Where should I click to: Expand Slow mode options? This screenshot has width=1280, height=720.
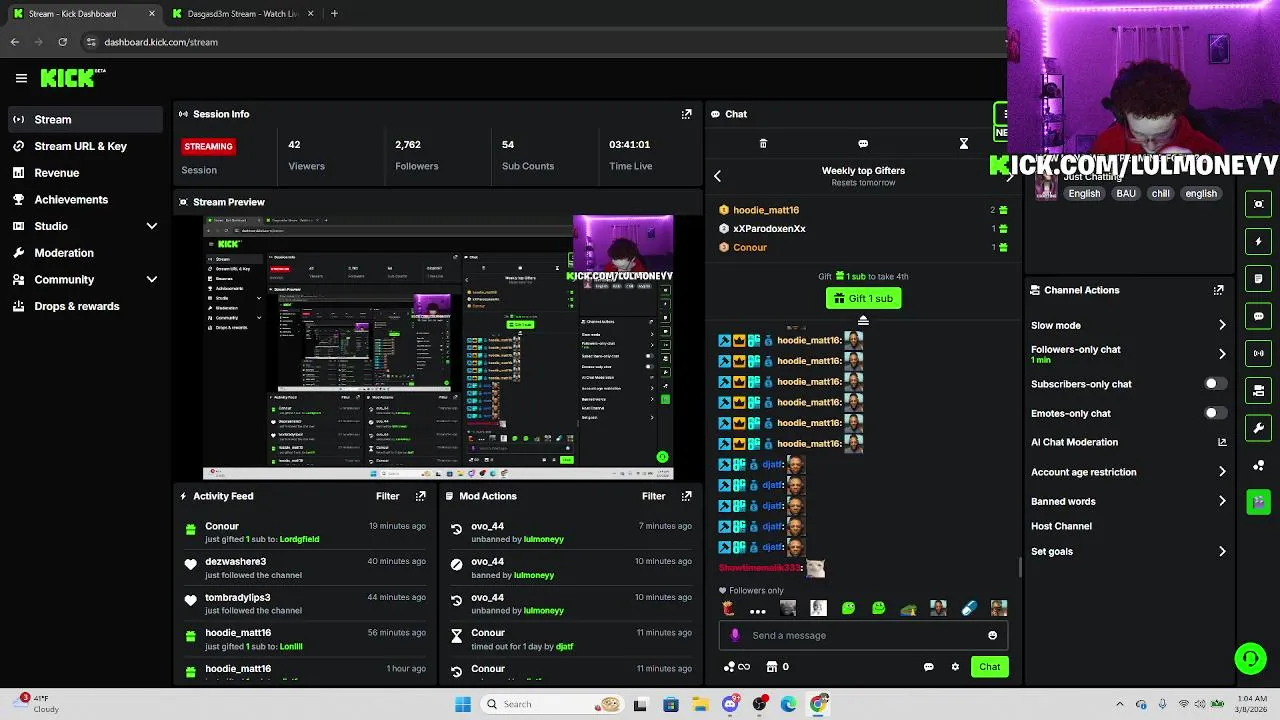point(1222,325)
